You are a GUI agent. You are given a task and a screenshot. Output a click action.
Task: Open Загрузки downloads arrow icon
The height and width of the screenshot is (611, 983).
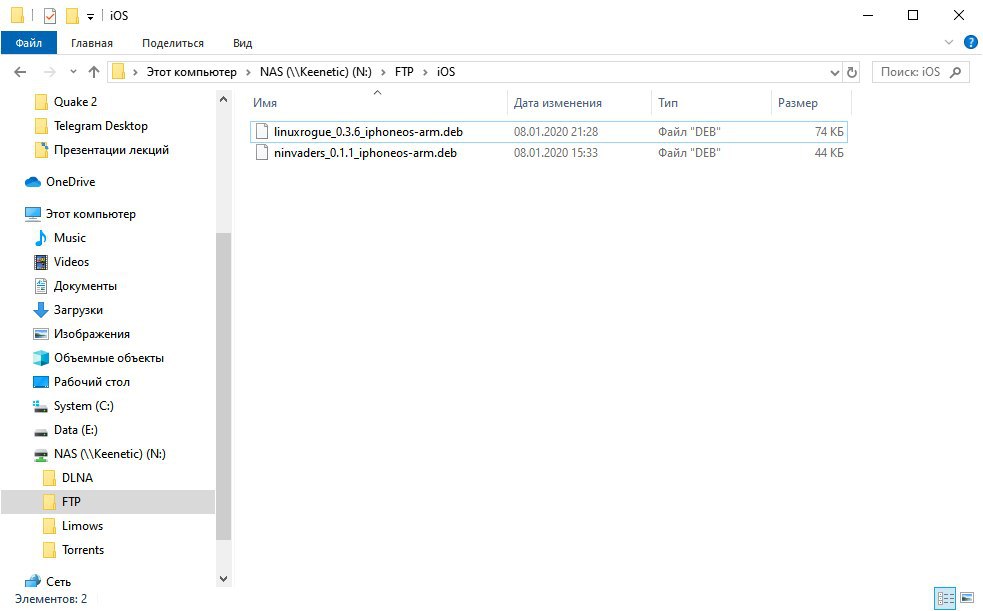pos(41,310)
